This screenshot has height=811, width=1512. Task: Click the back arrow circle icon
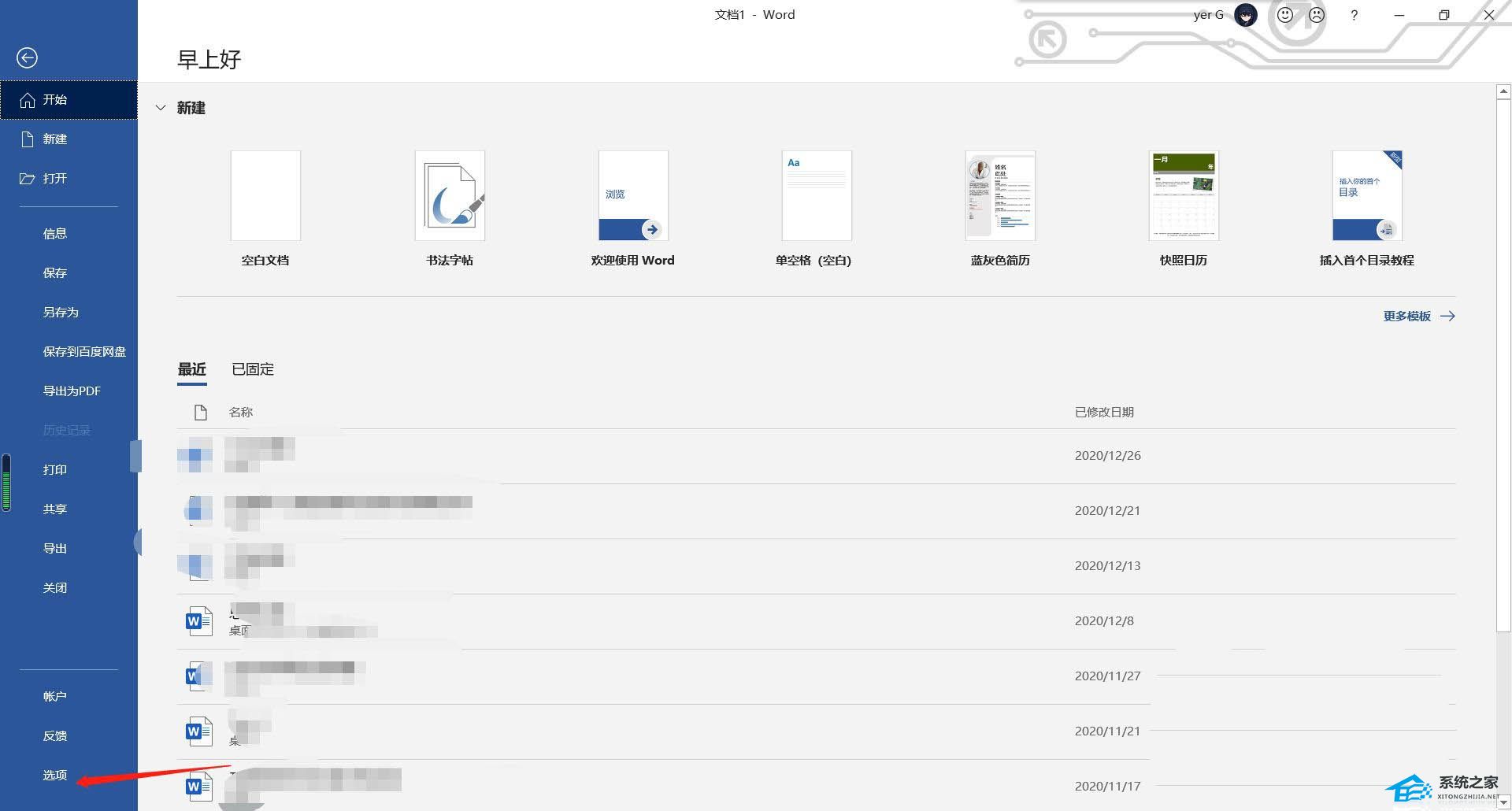point(27,57)
